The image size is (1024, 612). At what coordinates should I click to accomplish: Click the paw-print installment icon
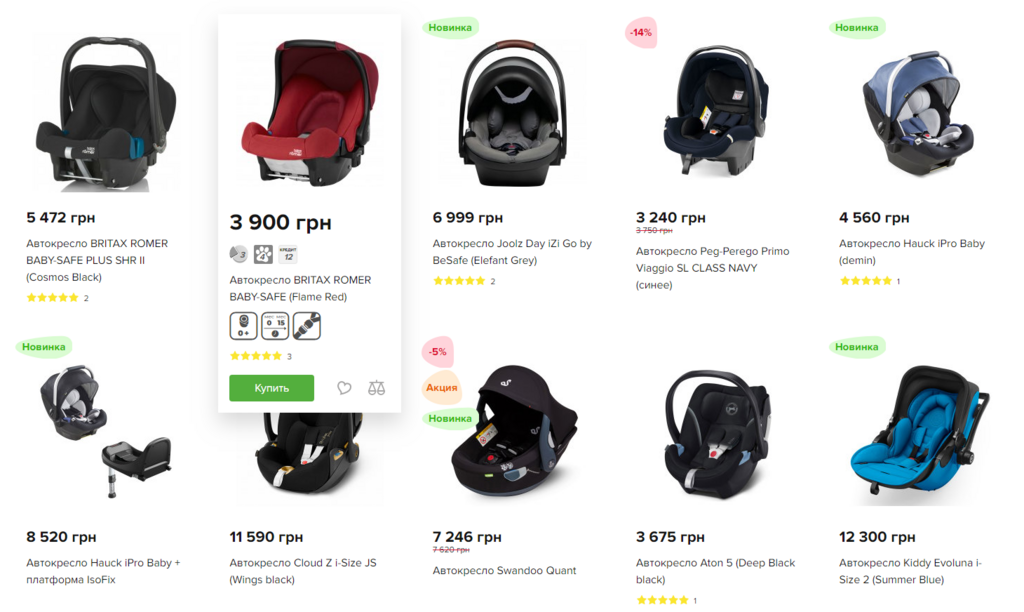[x=263, y=254]
